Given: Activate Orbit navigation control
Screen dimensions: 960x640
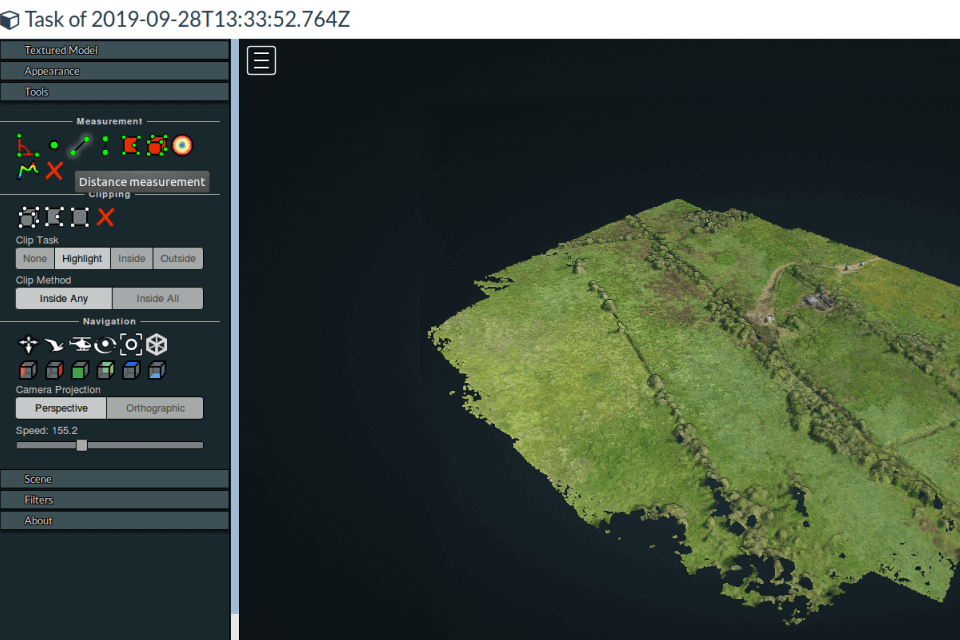Looking at the screenshot, I should pos(106,344).
